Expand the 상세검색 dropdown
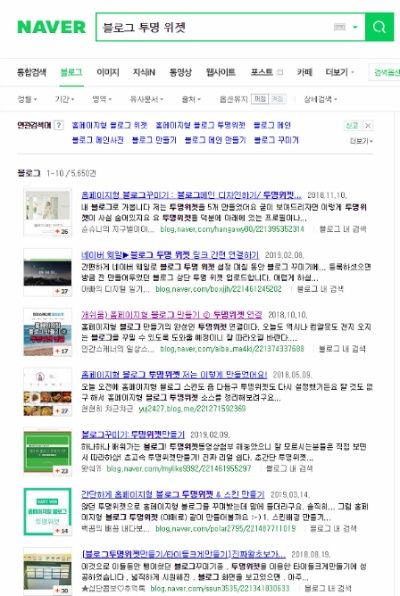 coord(320,99)
